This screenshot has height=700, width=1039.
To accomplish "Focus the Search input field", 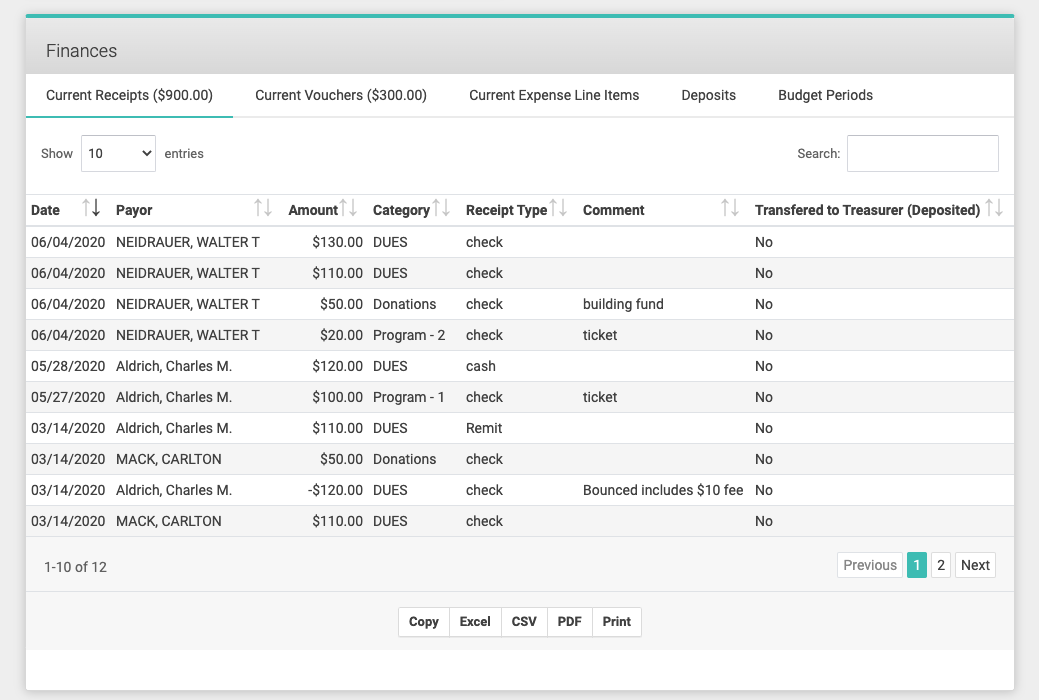I will (x=922, y=153).
